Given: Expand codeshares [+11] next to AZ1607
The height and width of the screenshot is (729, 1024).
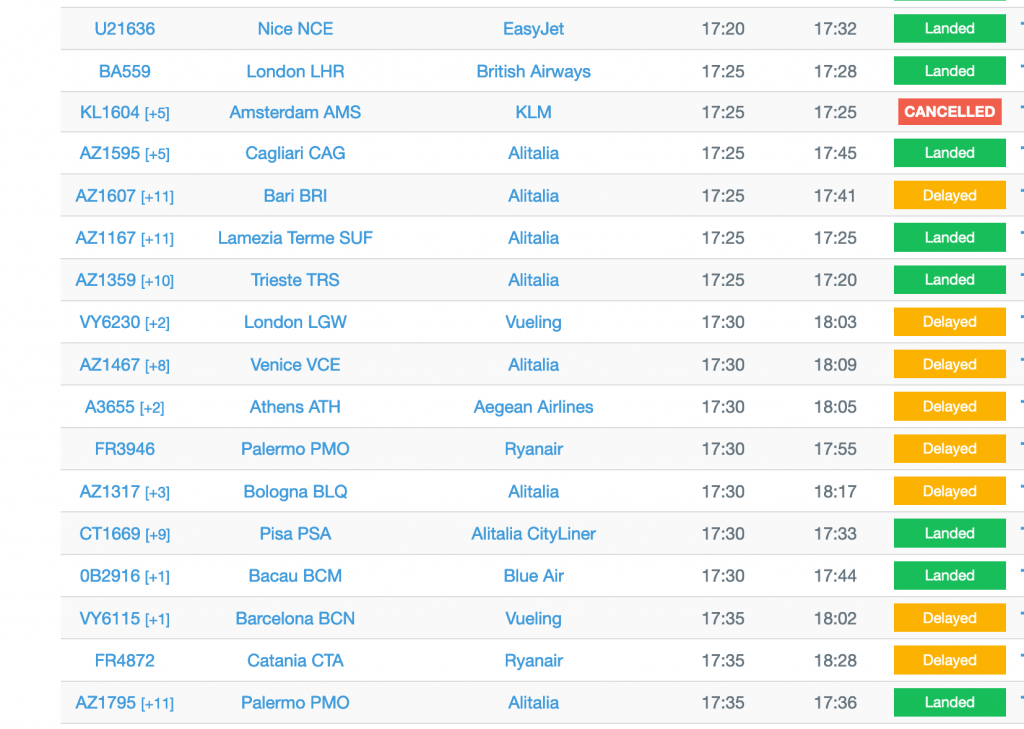Looking at the screenshot, I should click(157, 197).
